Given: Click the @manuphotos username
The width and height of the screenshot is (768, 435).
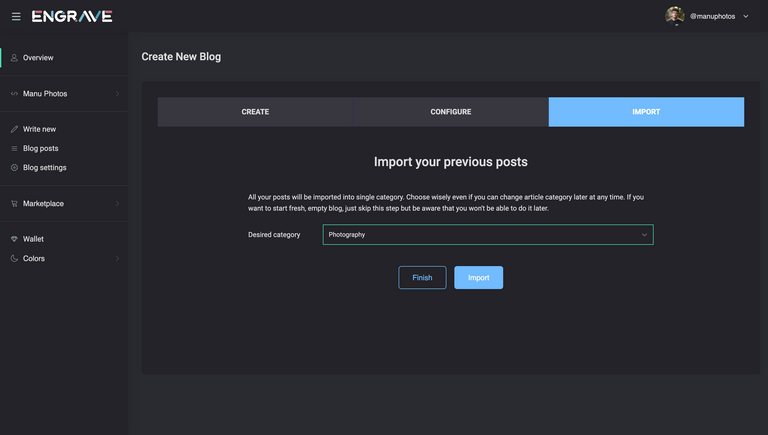Looking at the screenshot, I should click(712, 16).
